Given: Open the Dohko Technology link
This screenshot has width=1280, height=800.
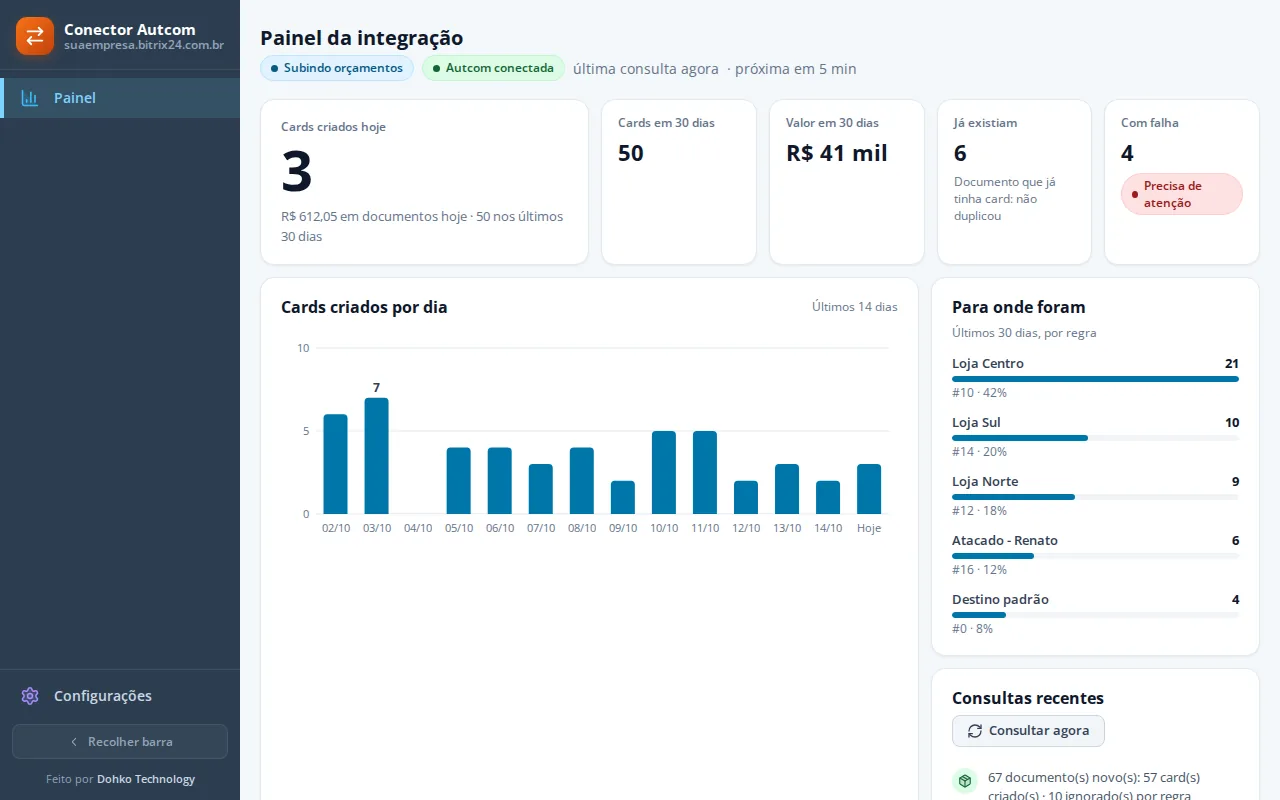Looking at the screenshot, I should 146,779.
